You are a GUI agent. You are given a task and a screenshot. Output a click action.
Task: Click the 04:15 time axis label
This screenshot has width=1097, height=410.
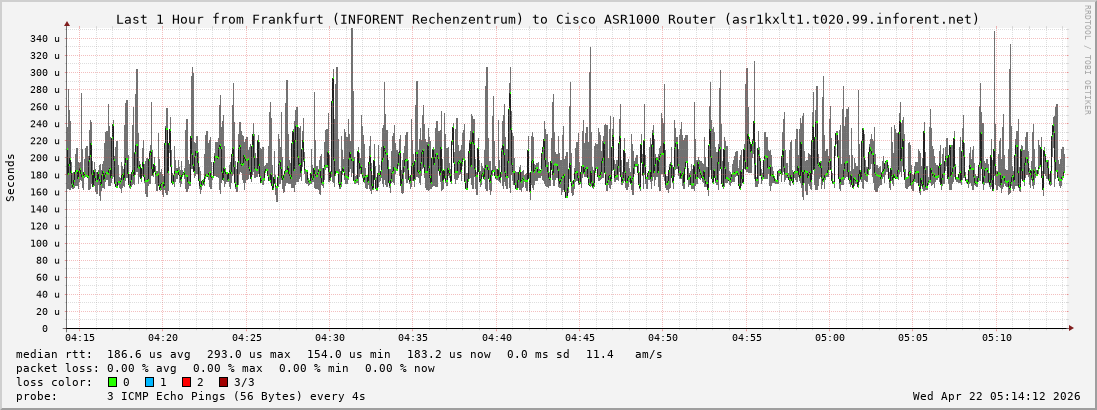tap(80, 338)
